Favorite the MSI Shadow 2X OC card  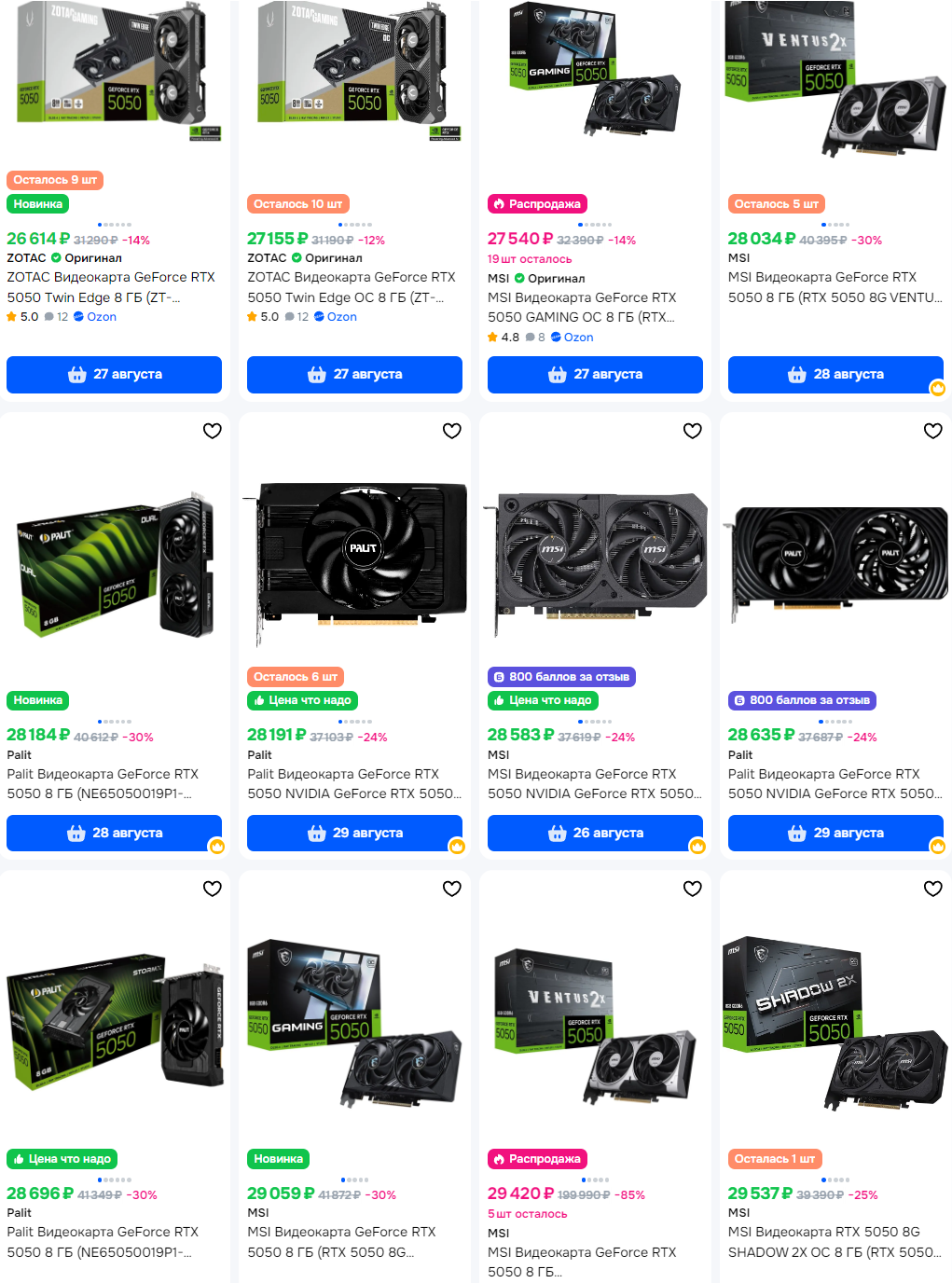(x=933, y=889)
